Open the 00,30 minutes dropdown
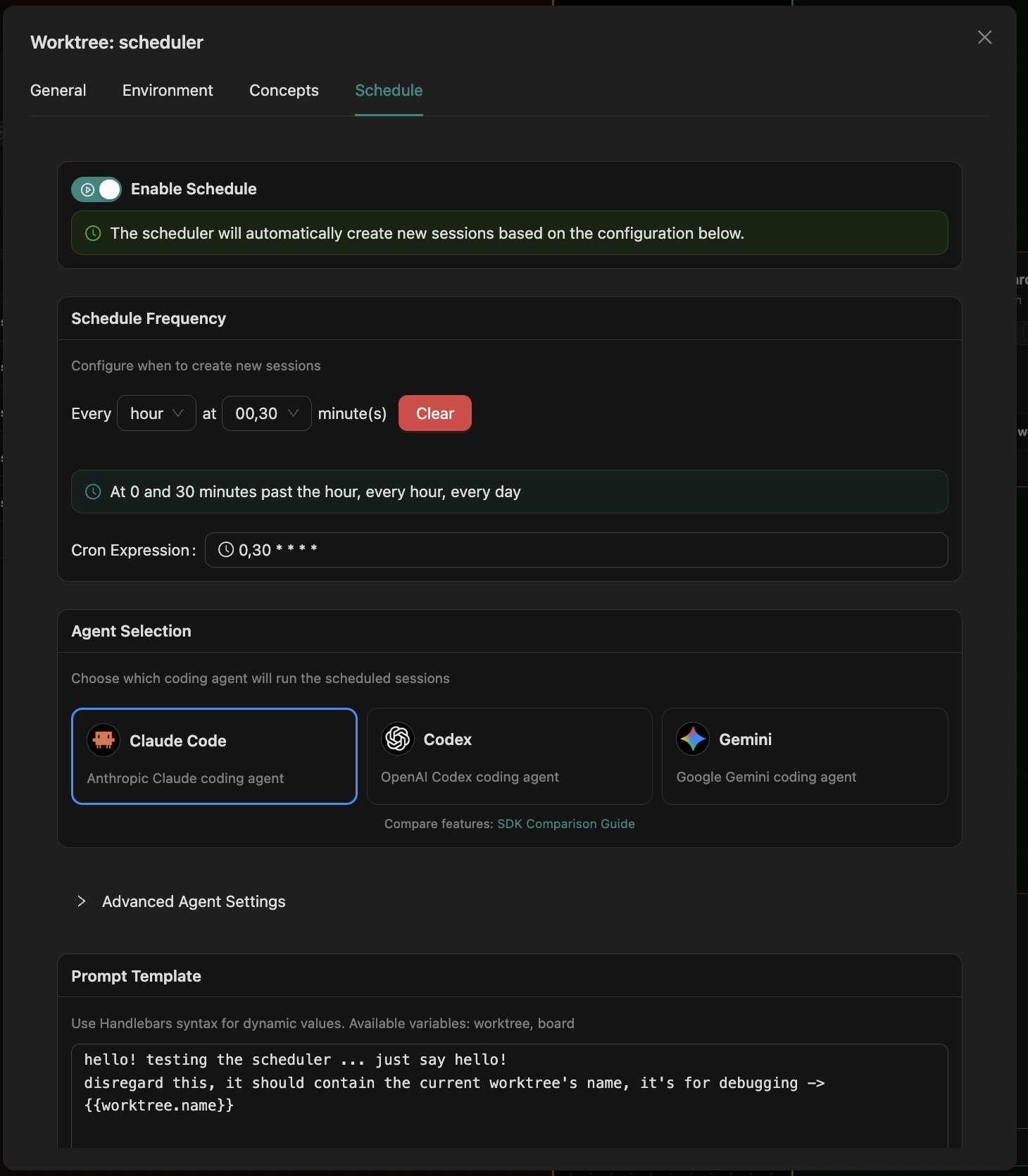Screen dimensions: 1028x1176 point(267,413)
